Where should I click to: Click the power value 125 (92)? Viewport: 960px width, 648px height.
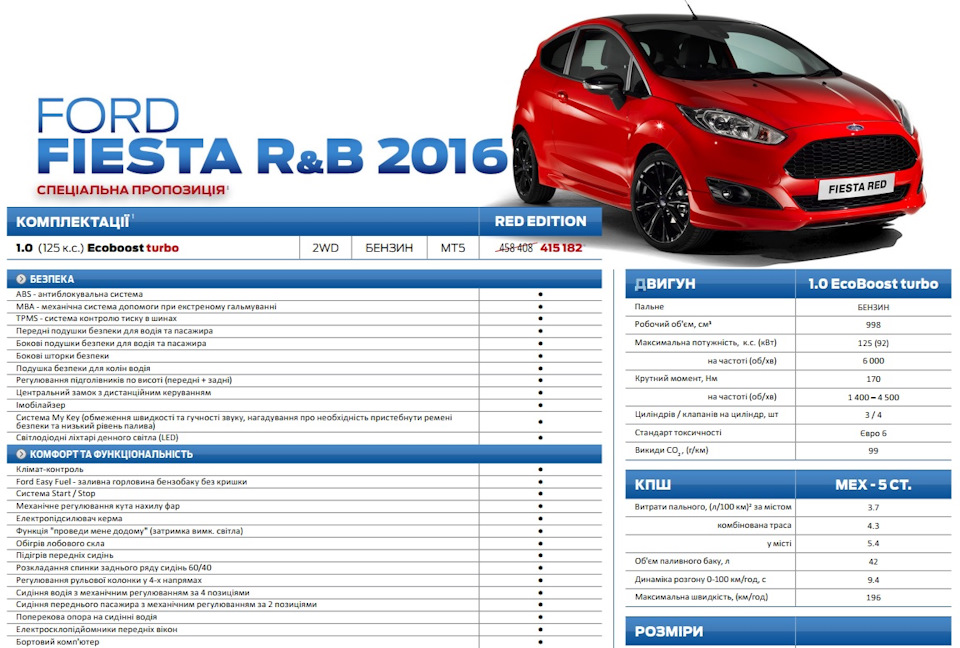pos(873,343)
